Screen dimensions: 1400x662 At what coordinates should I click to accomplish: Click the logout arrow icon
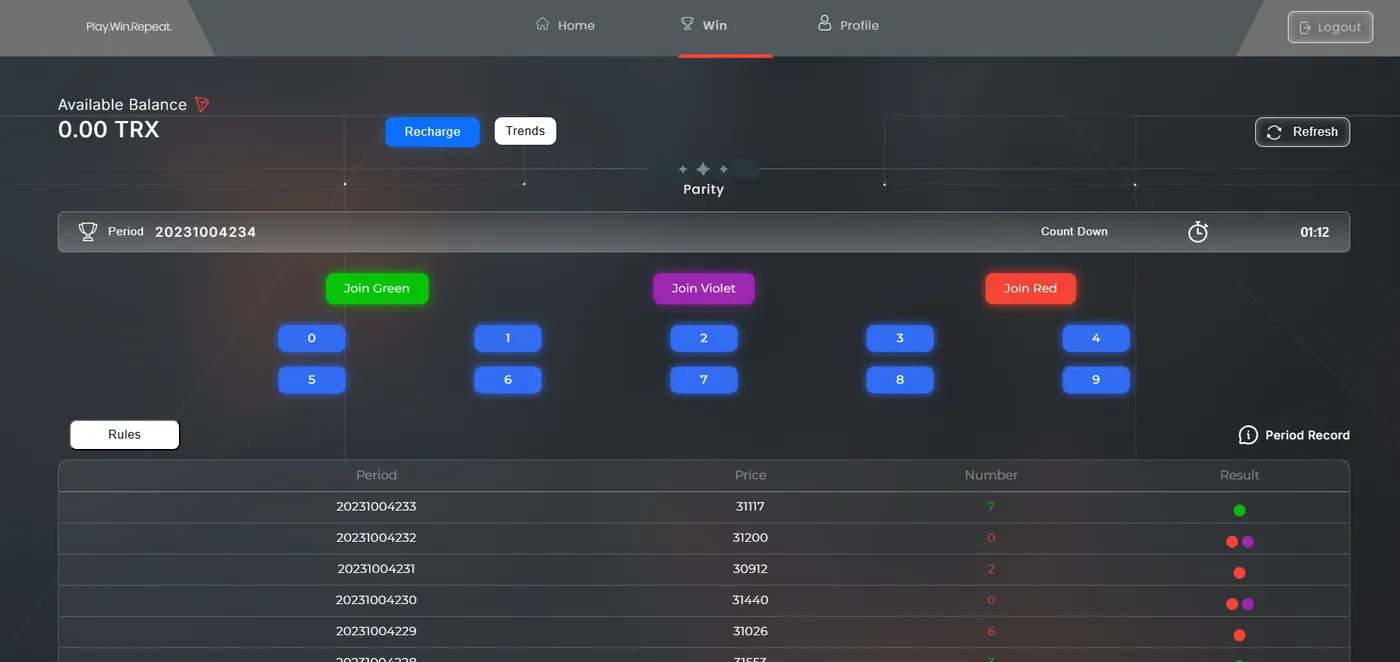point(1305,27)
